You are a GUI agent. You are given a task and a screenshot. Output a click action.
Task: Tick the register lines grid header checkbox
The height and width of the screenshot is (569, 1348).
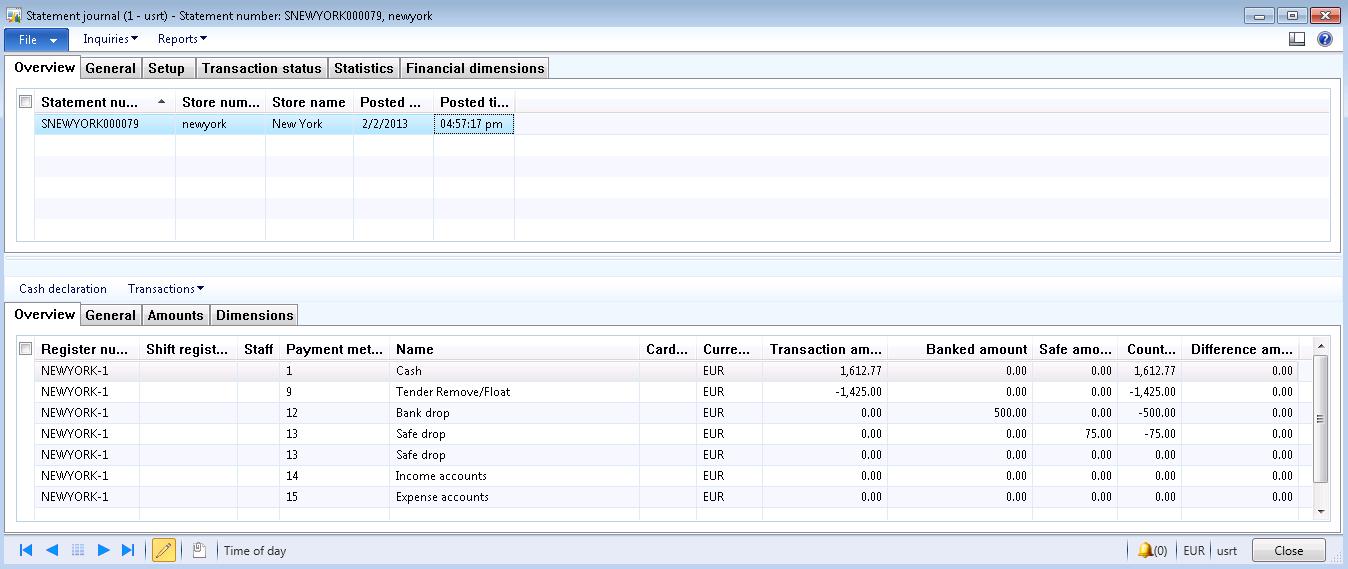coord(26,349)
